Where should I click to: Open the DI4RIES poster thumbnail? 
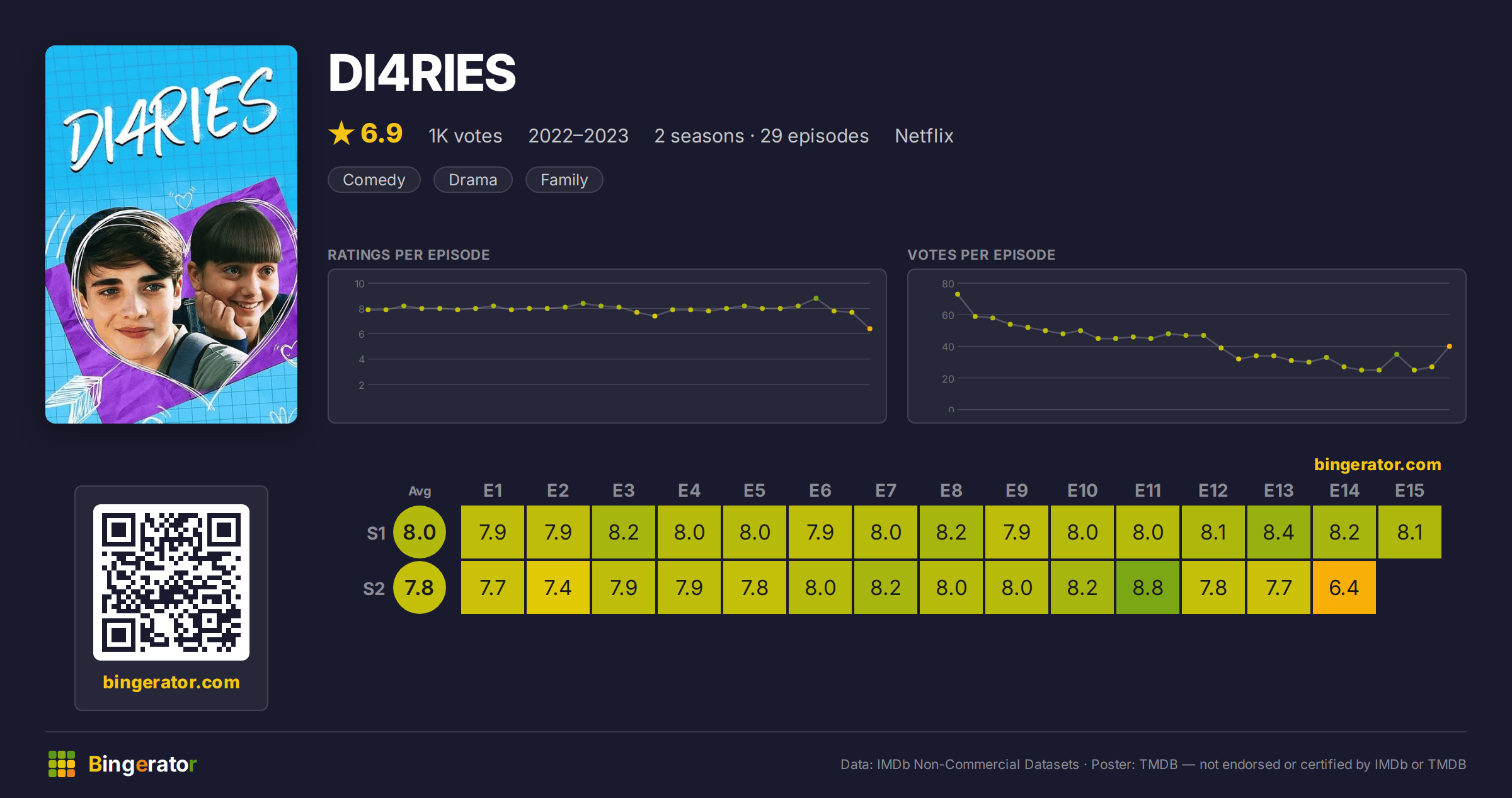coord(171,234)
